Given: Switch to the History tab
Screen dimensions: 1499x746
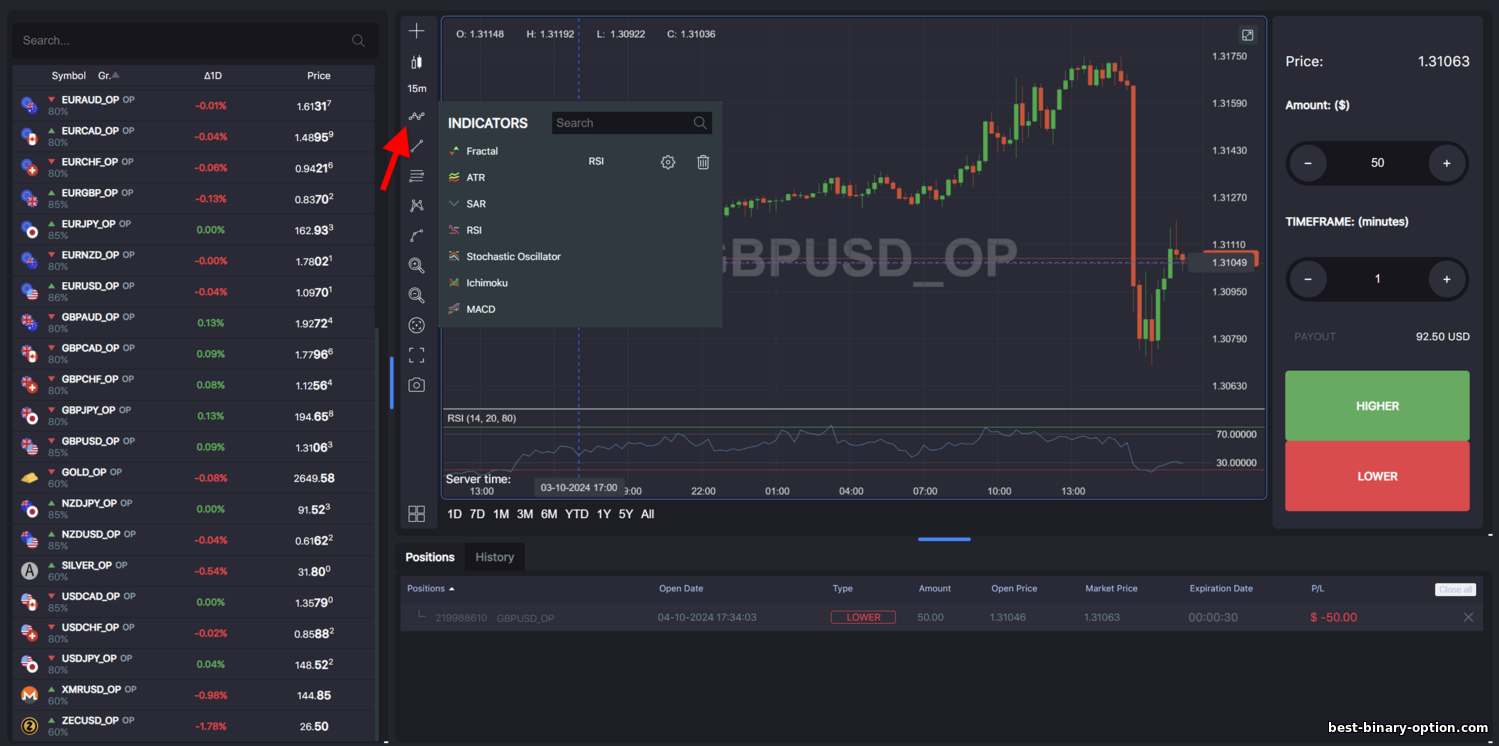Looking at the screenshot, I should pyautogui.click(x=495, y=557).
